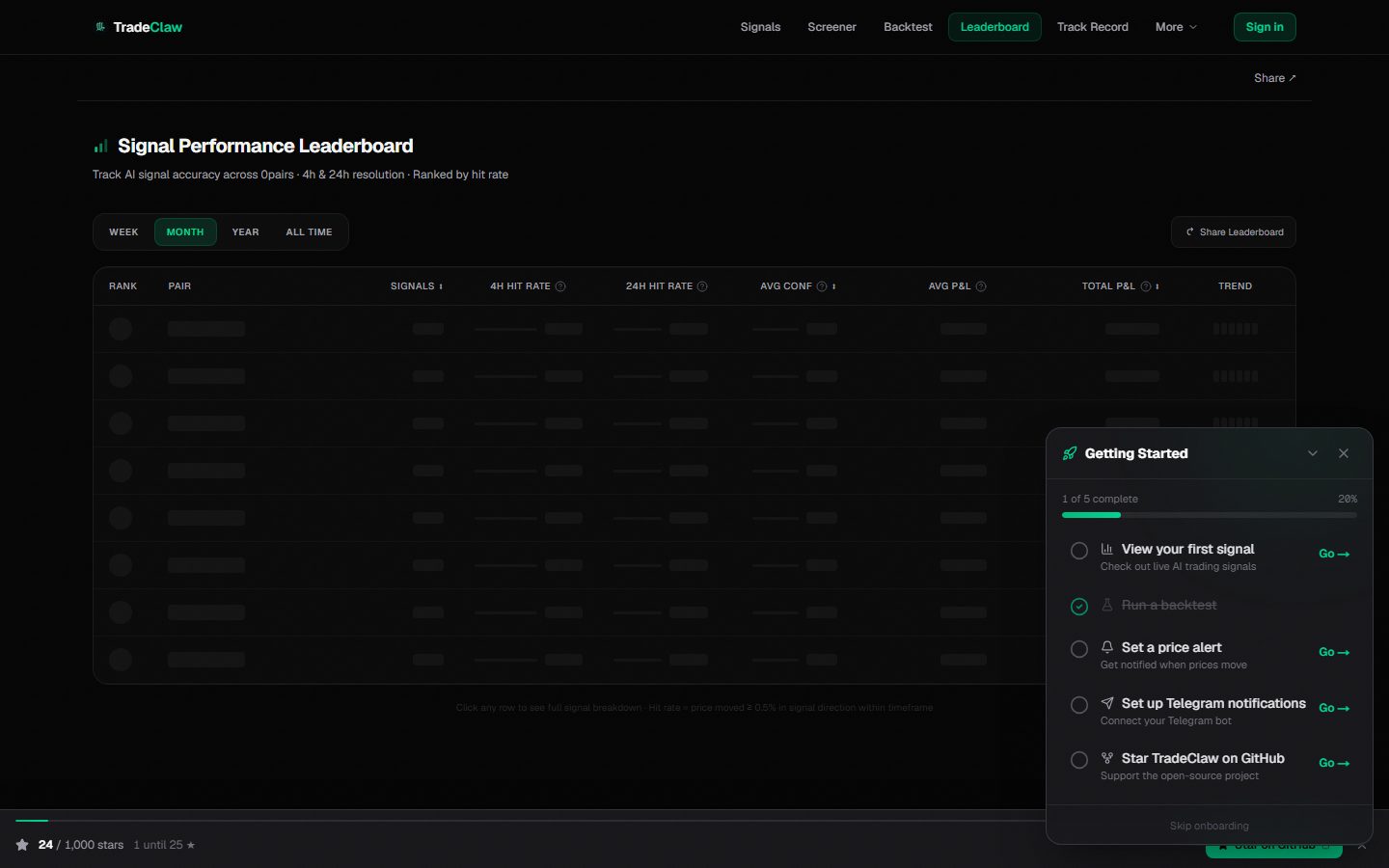Image resolution: width=1389 pixels, height=868 pixels.
Task: Click Go for Set a price alert
Action: point(1334,652)
